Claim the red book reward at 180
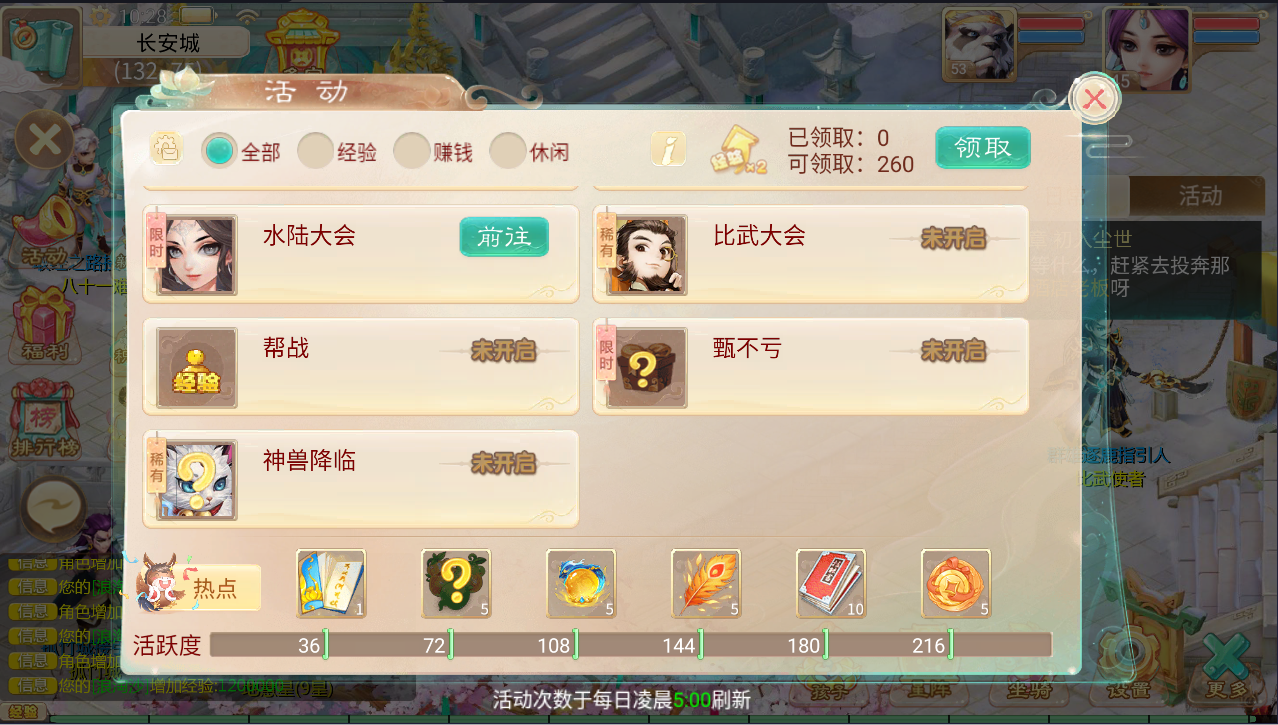The width and height of the screenshot is (1278, 725). [831, 584]
